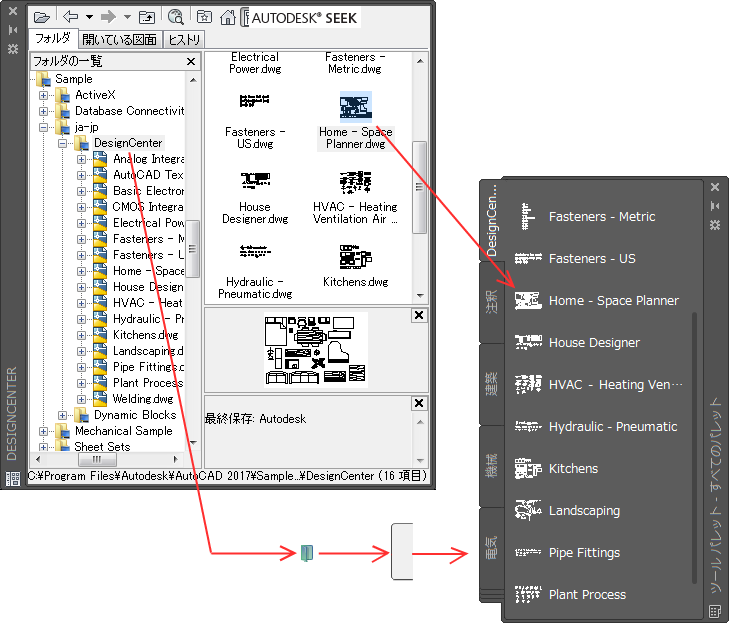Select DesignCen... tool palette tab
Screen dimensions: 731x625
tap(491, 220)
